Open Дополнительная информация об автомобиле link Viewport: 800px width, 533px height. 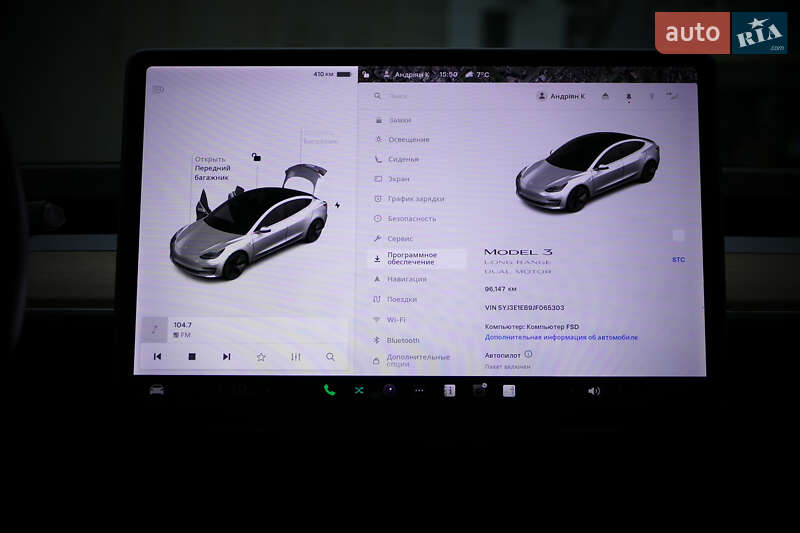(x=561, y=337)
